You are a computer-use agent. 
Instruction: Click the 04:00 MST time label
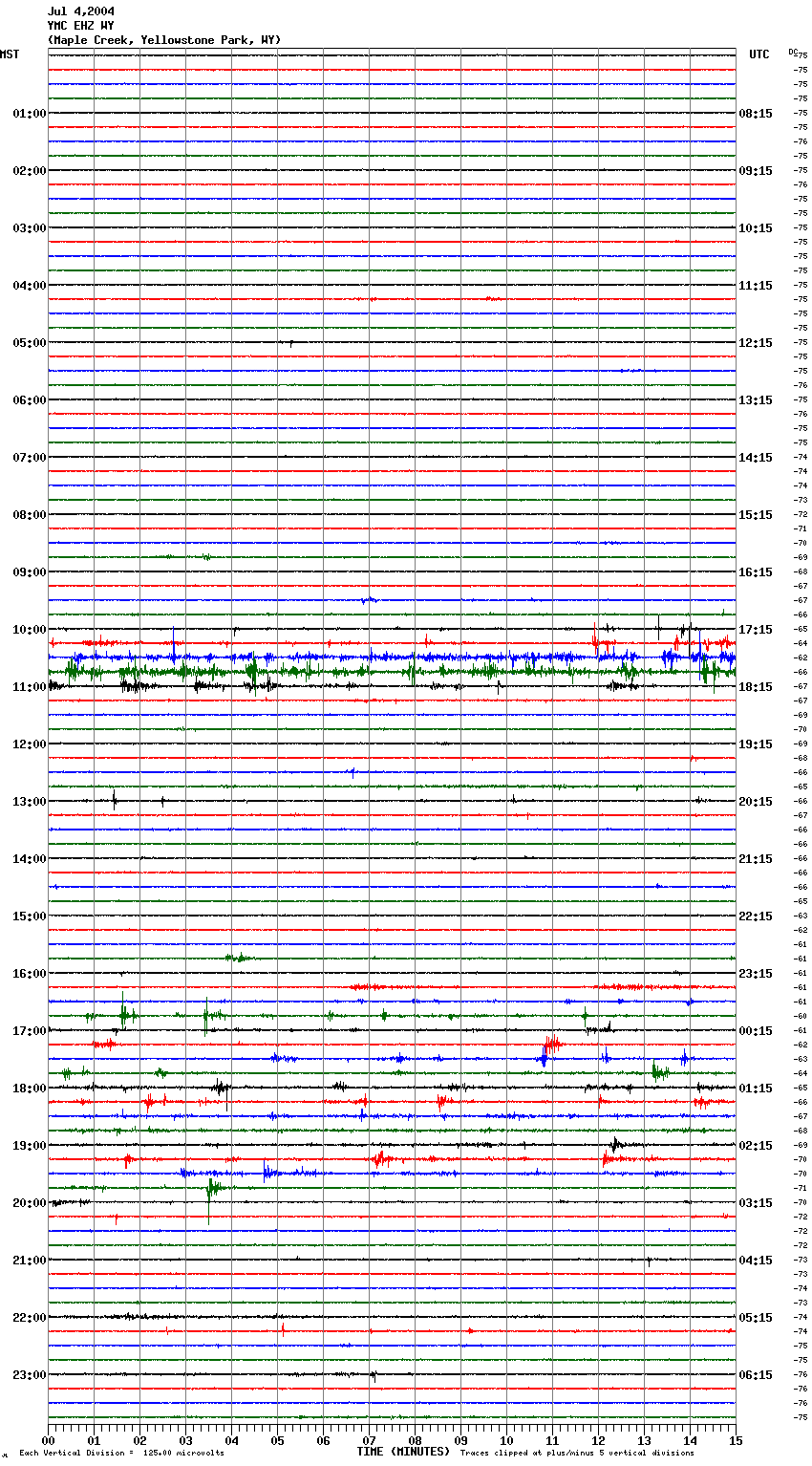30,286
